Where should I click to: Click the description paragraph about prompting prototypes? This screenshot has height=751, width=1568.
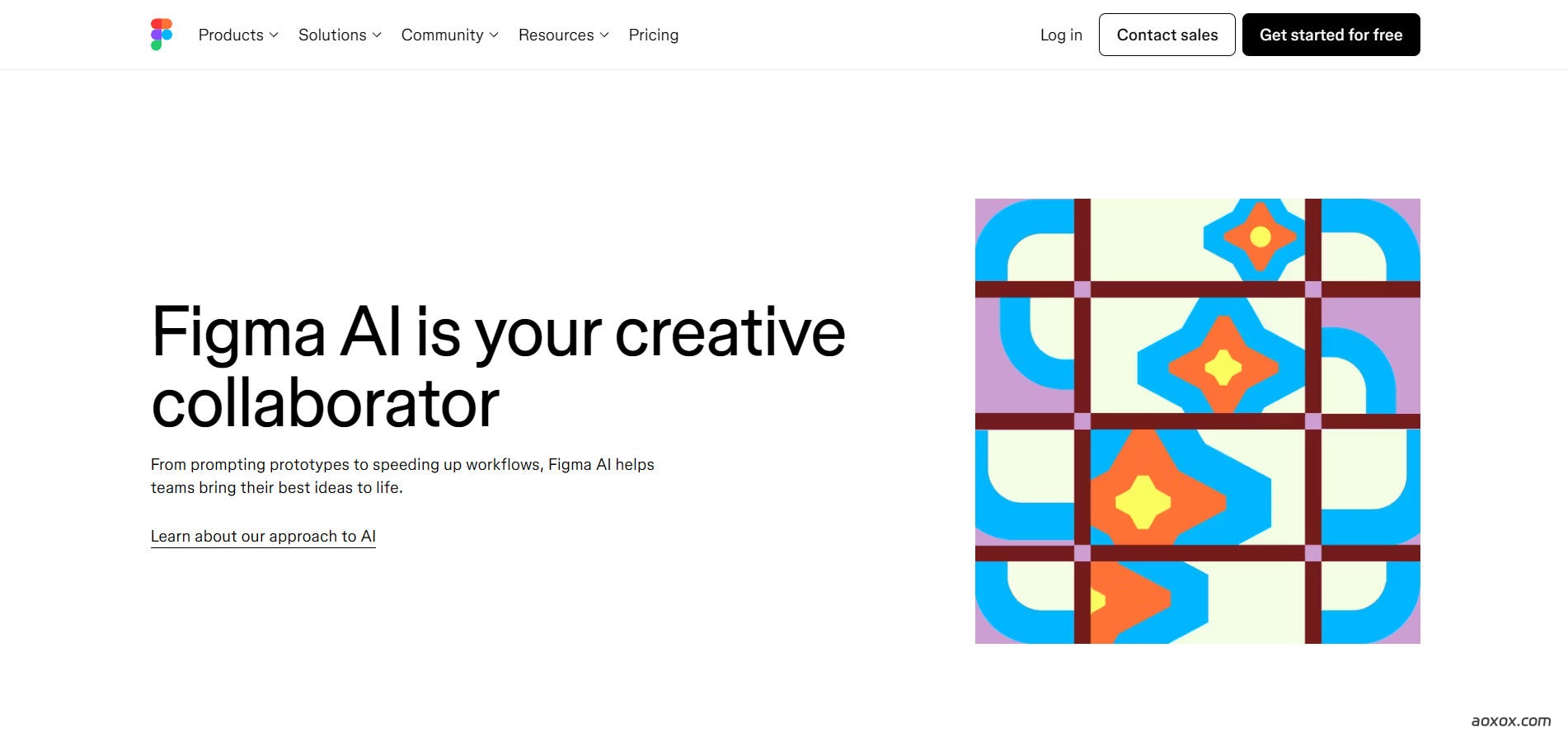(402, 476)
